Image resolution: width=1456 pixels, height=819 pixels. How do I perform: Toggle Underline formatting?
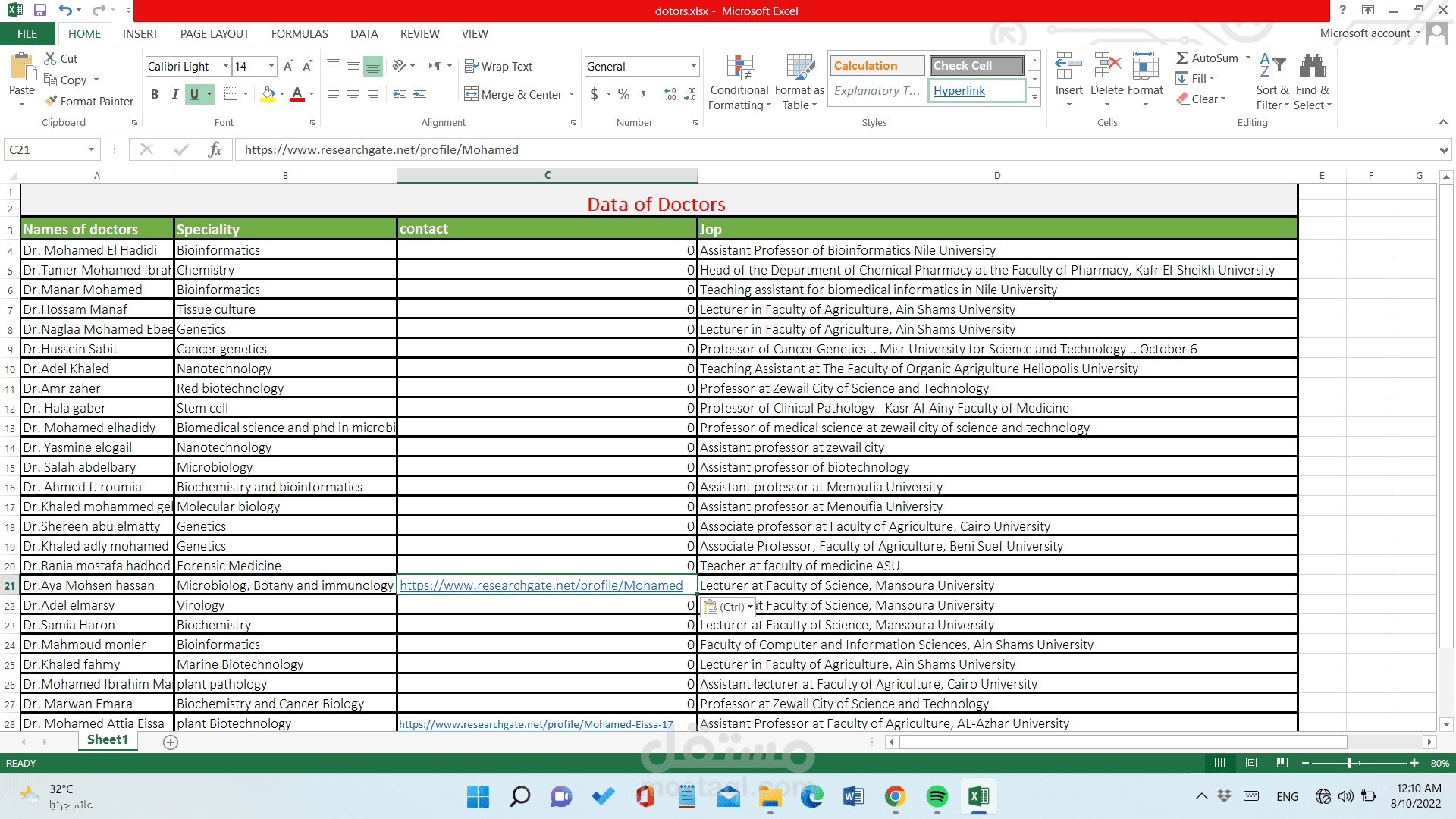(194, 94)
